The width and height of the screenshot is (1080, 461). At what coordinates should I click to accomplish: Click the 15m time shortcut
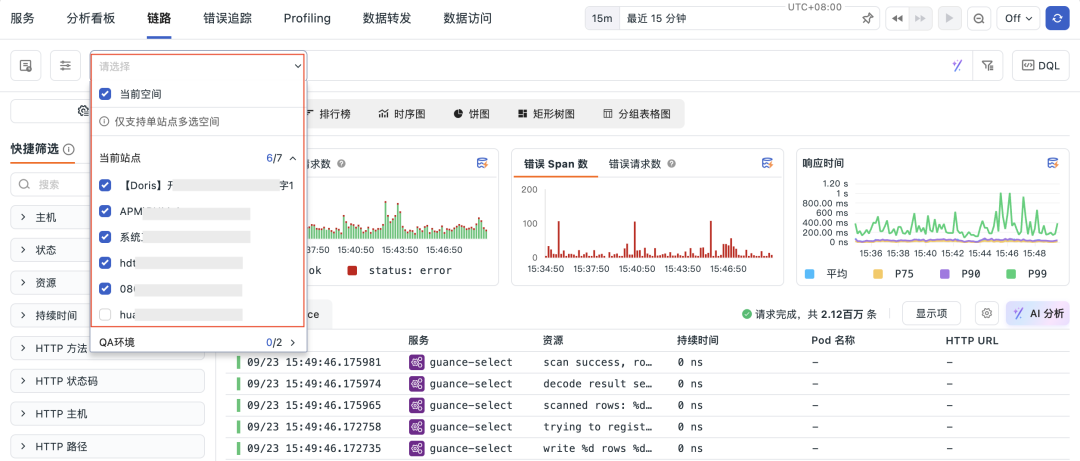tap(603, 19)
